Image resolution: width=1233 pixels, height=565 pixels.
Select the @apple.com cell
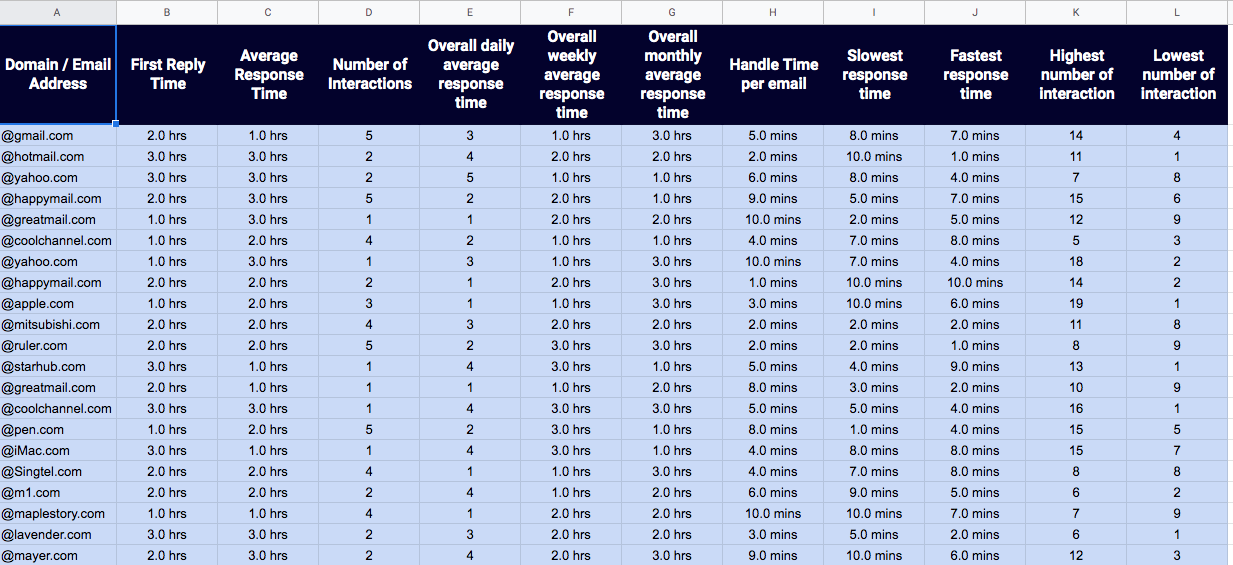point(58,303)
